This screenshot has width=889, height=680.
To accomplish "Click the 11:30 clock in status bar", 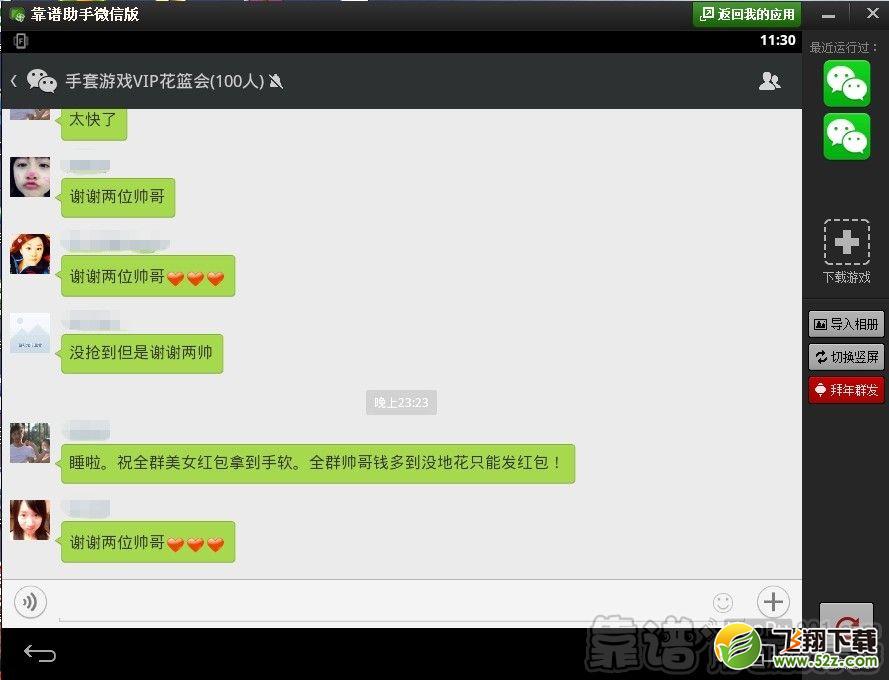I will coord(777,40).
